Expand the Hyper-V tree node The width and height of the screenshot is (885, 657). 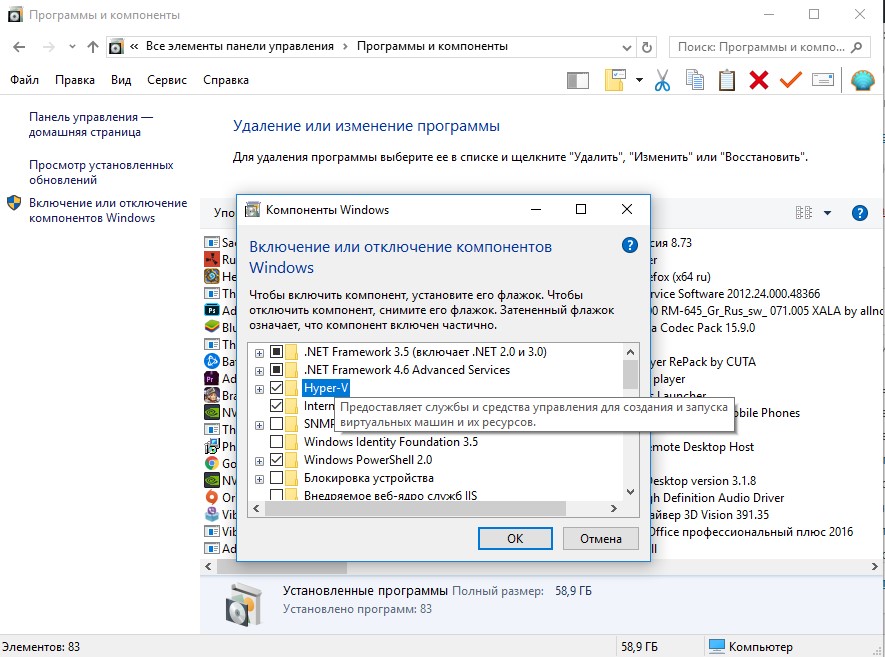click(x=259, y=389)
